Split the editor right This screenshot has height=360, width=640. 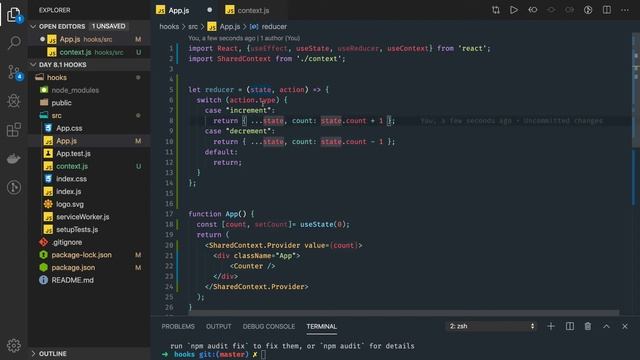(607, 10)
